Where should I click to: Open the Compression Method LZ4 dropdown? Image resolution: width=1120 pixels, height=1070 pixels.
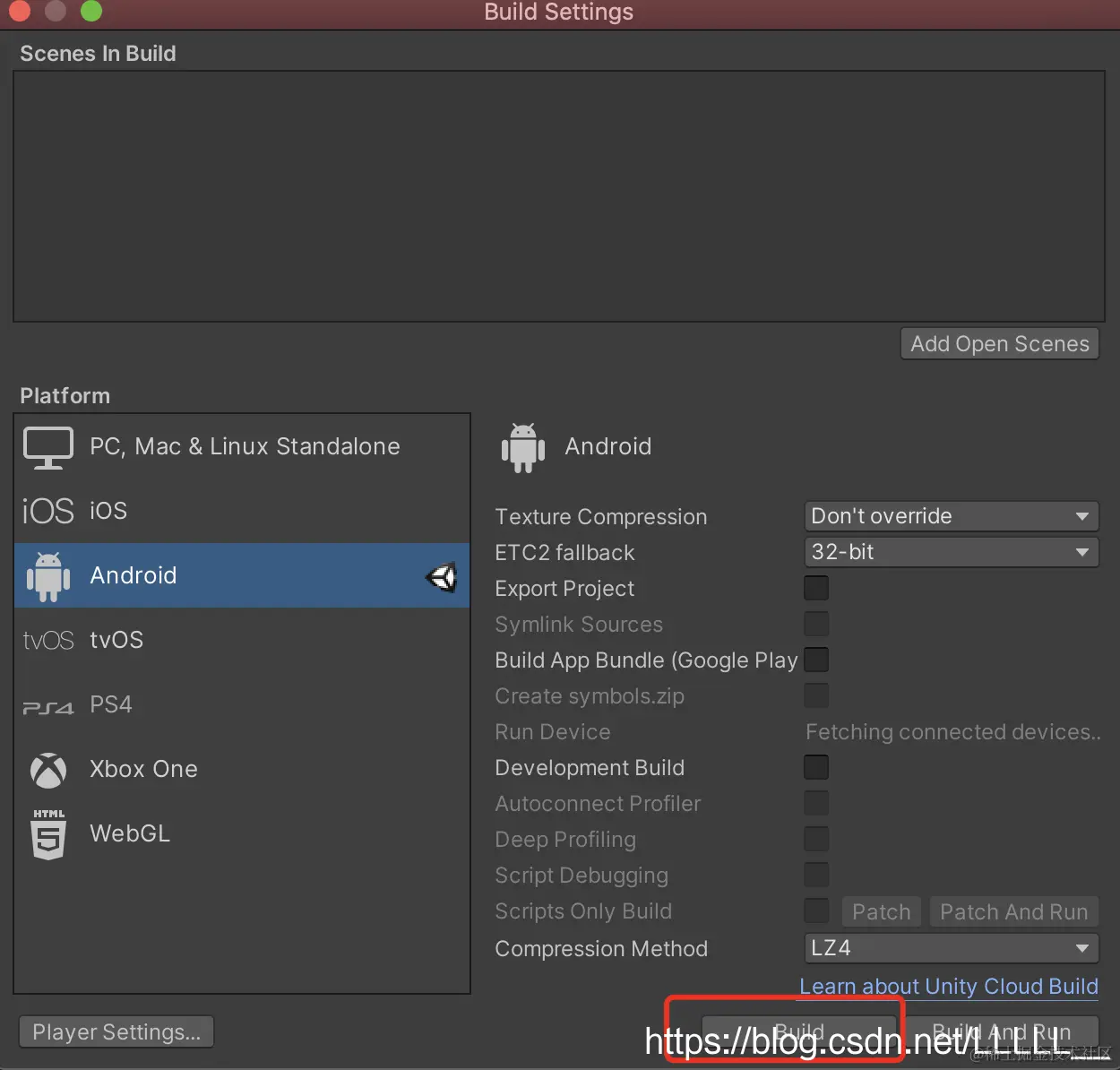tap(952, 948)
